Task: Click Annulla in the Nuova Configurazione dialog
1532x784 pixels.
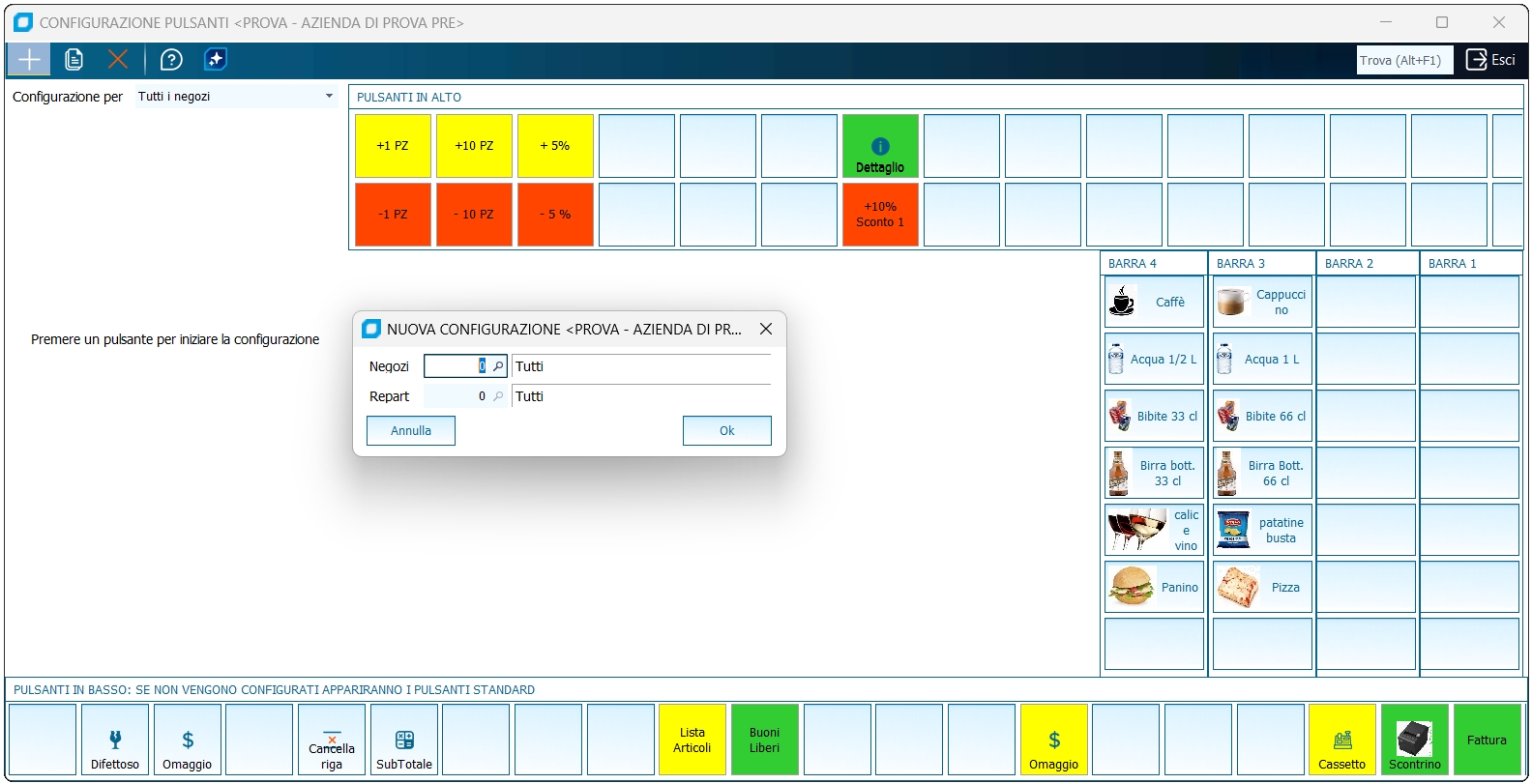Action: point(411,431)
